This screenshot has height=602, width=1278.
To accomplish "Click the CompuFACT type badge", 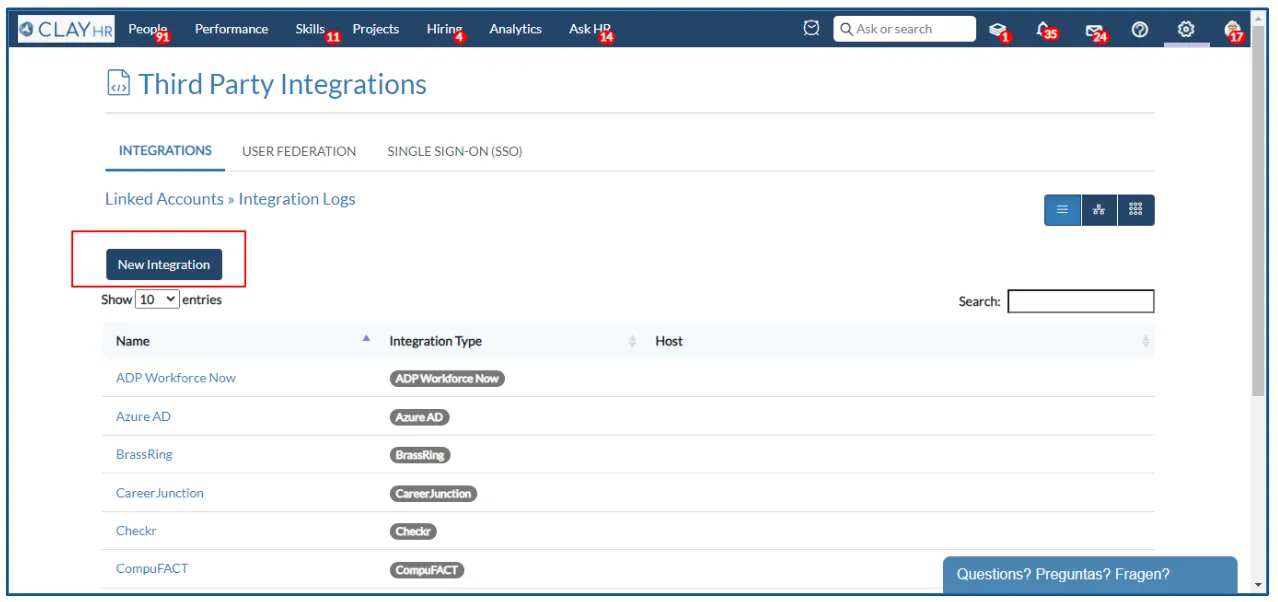I will (x=427, y=570).
